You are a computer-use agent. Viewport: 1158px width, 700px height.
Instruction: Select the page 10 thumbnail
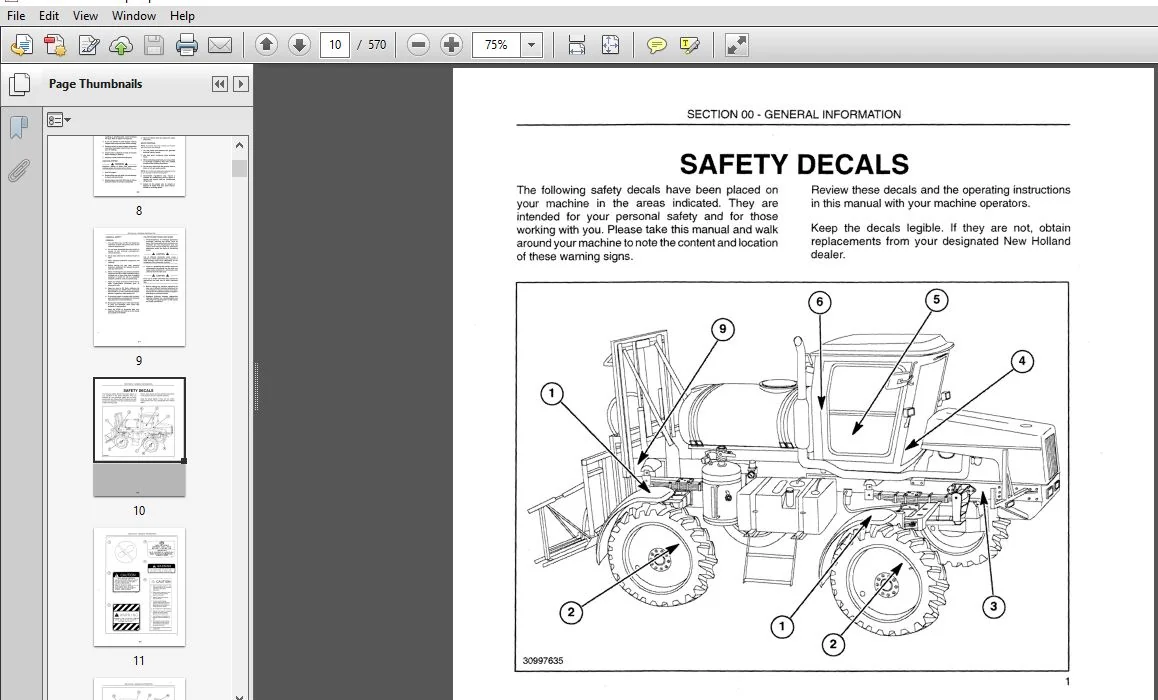click(139, 436)
